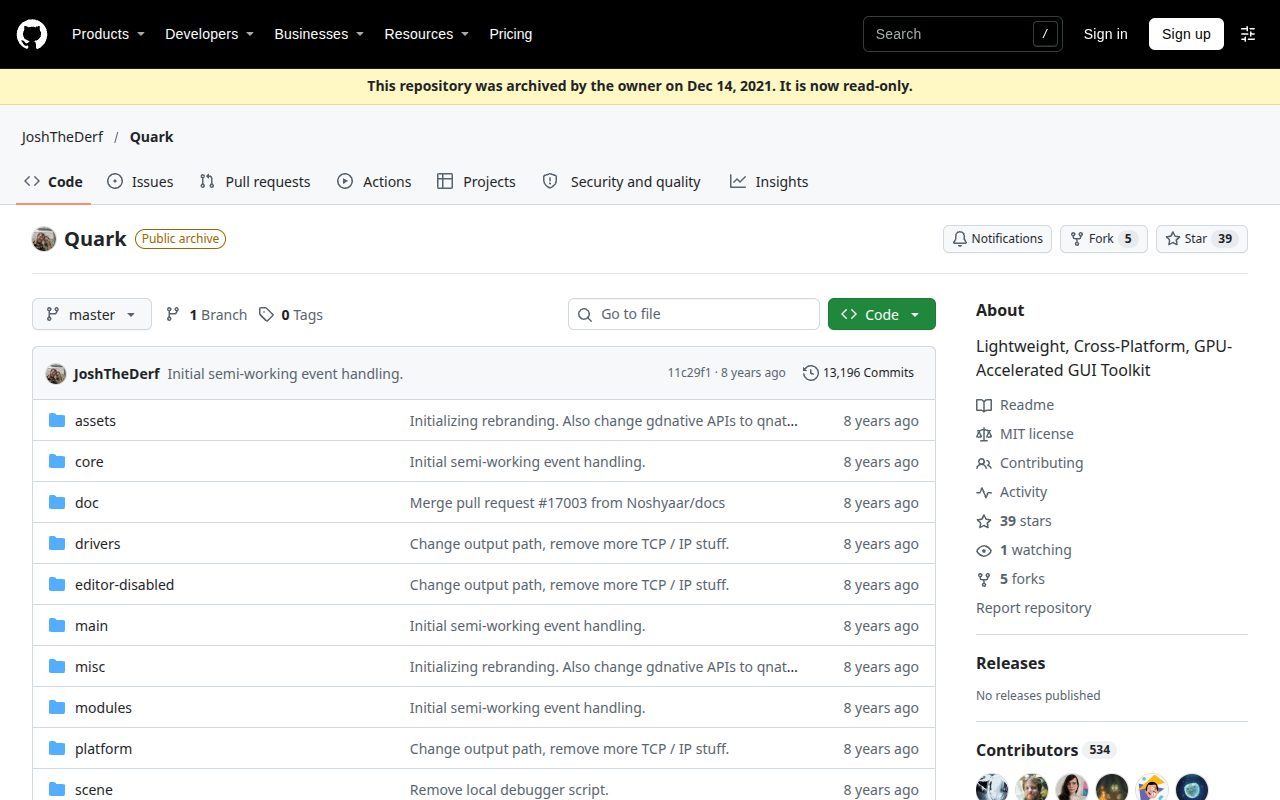The height and width of the screenshot is (800, 1280).
Task: Click the JoshTheDerf avatar in commit row
Action: point(56,374)
